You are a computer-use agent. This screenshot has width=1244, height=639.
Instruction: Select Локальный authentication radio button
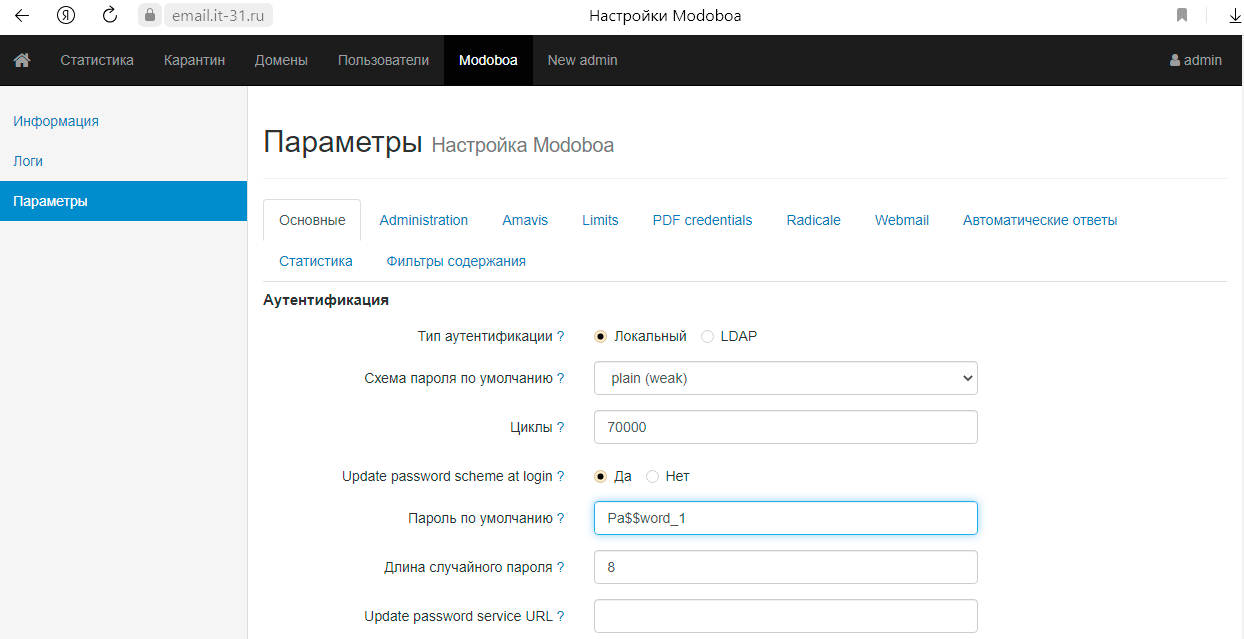601,336
